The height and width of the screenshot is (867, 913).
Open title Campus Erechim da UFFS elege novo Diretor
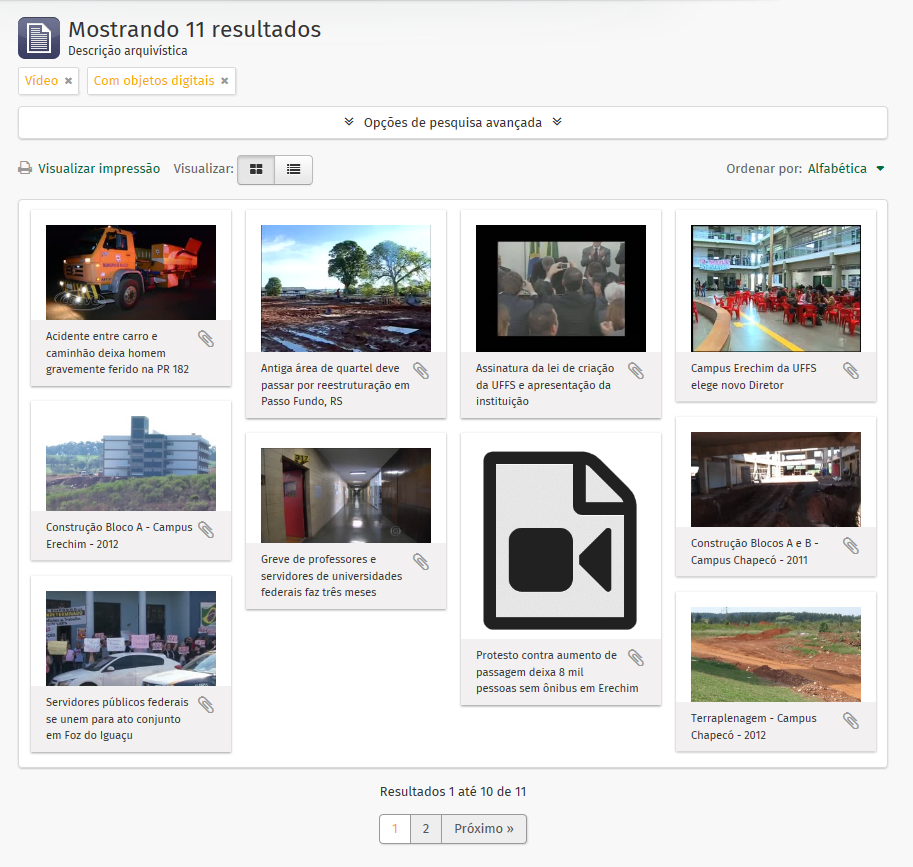click(x=753, y=377)
